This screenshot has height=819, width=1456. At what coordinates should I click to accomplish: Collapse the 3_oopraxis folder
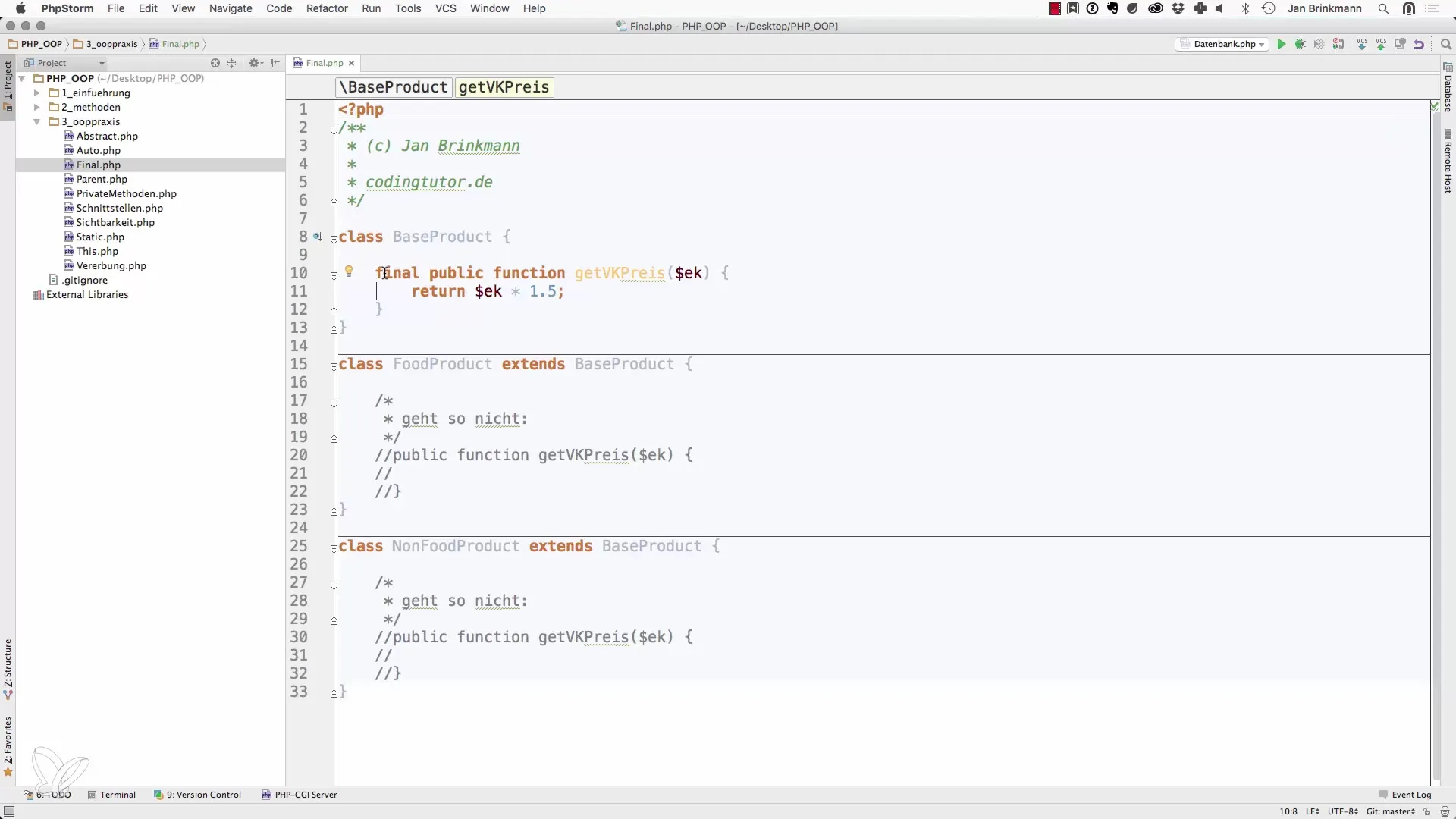click(x=36, y=121)
